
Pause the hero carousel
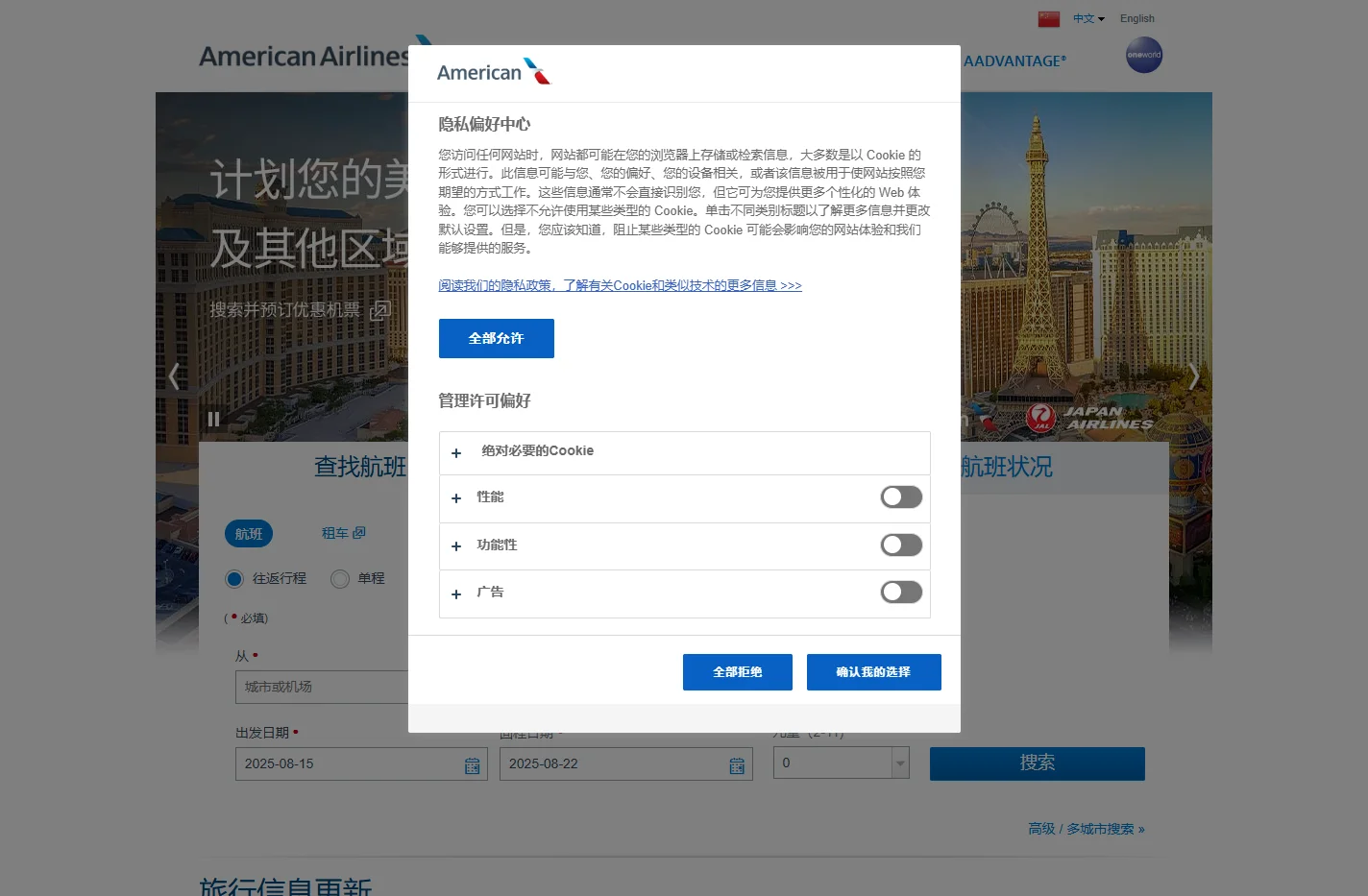click(213, 419)
